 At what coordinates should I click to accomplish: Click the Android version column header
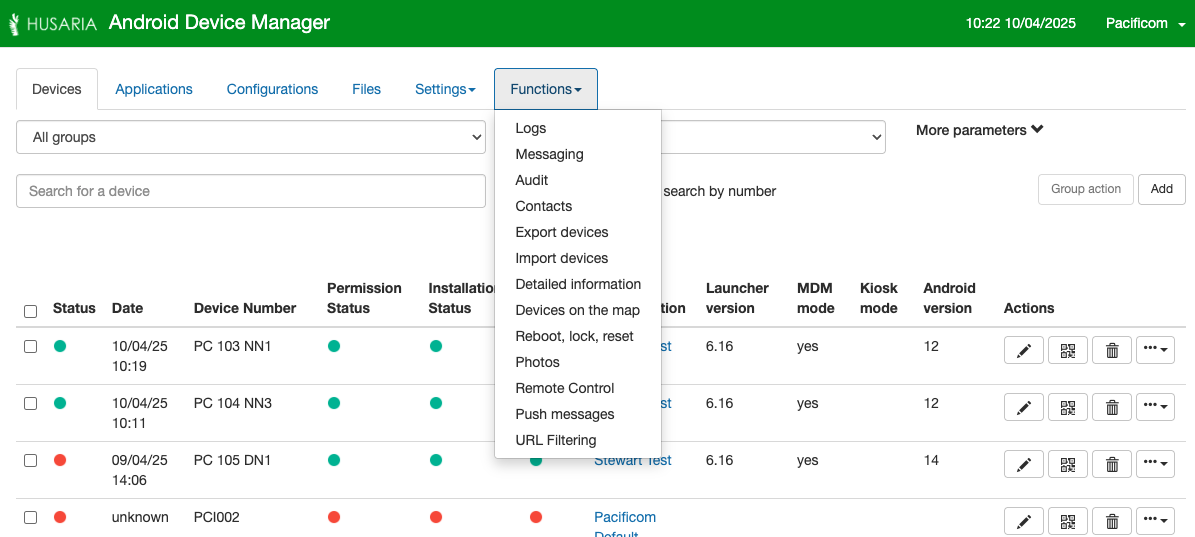pos(949,299)
